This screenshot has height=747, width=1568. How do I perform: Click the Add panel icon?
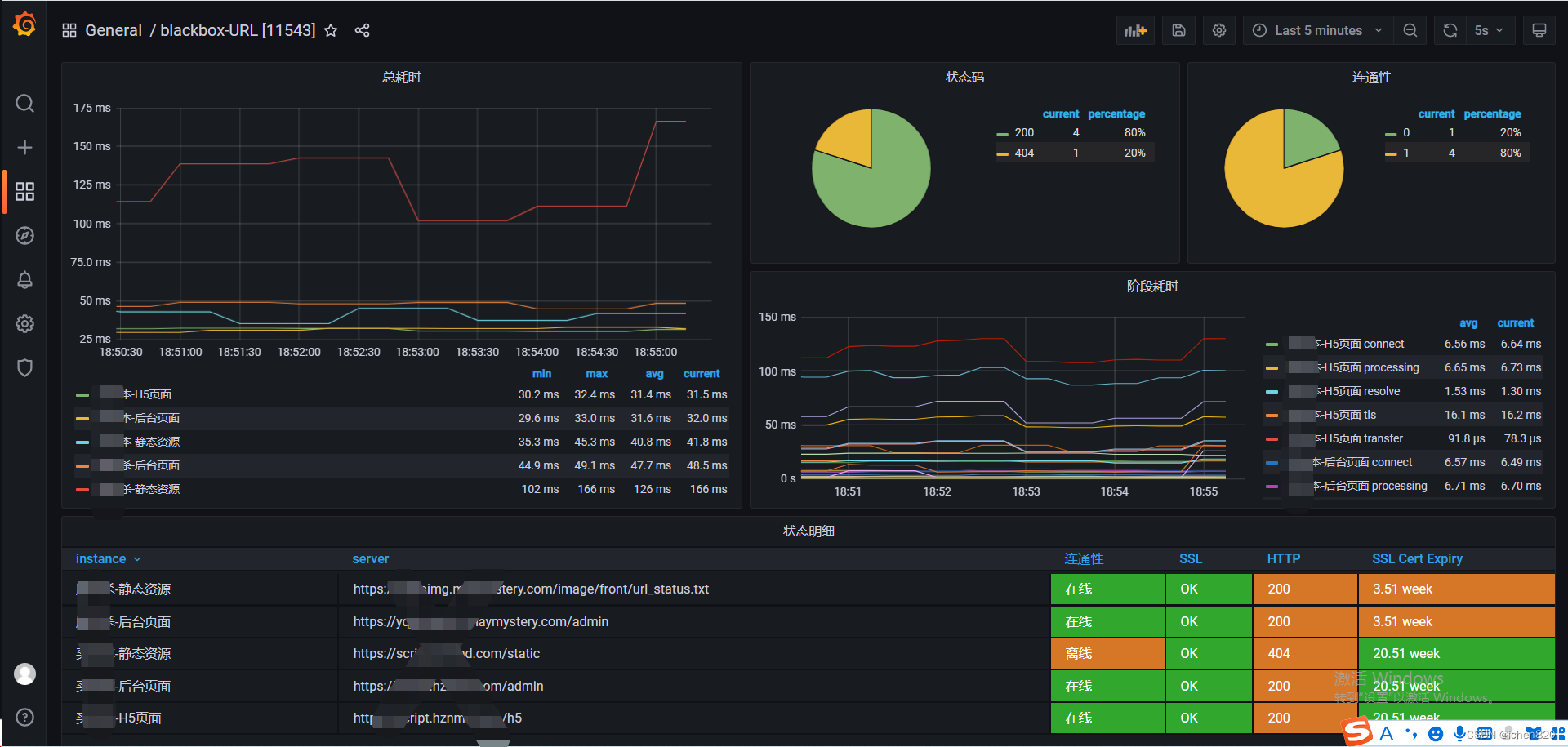tap(1135, 31)
